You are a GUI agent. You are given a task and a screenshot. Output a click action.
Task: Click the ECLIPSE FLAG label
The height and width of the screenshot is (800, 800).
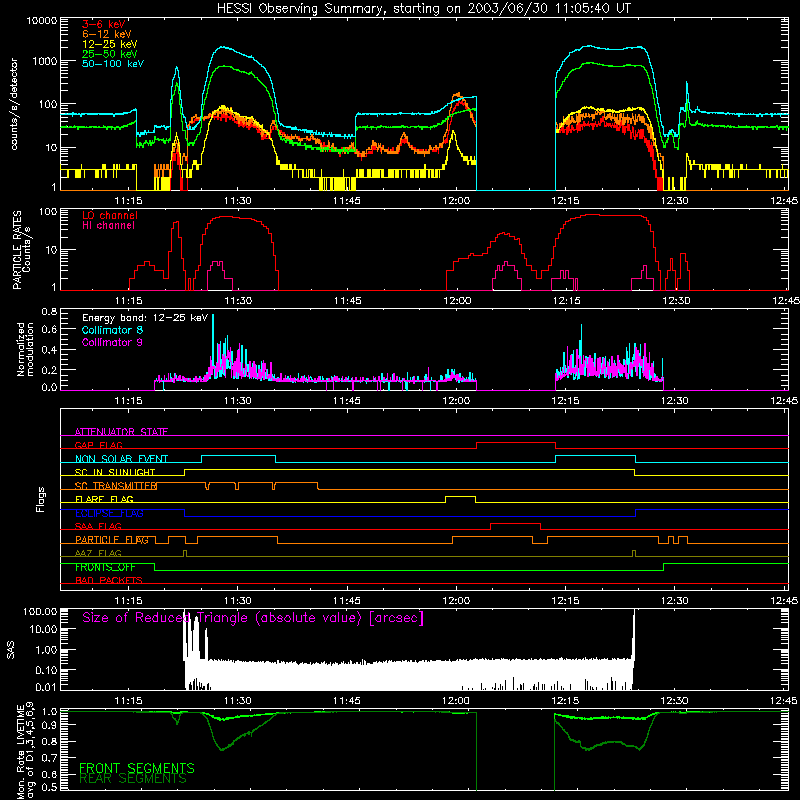tap(109, 513)
